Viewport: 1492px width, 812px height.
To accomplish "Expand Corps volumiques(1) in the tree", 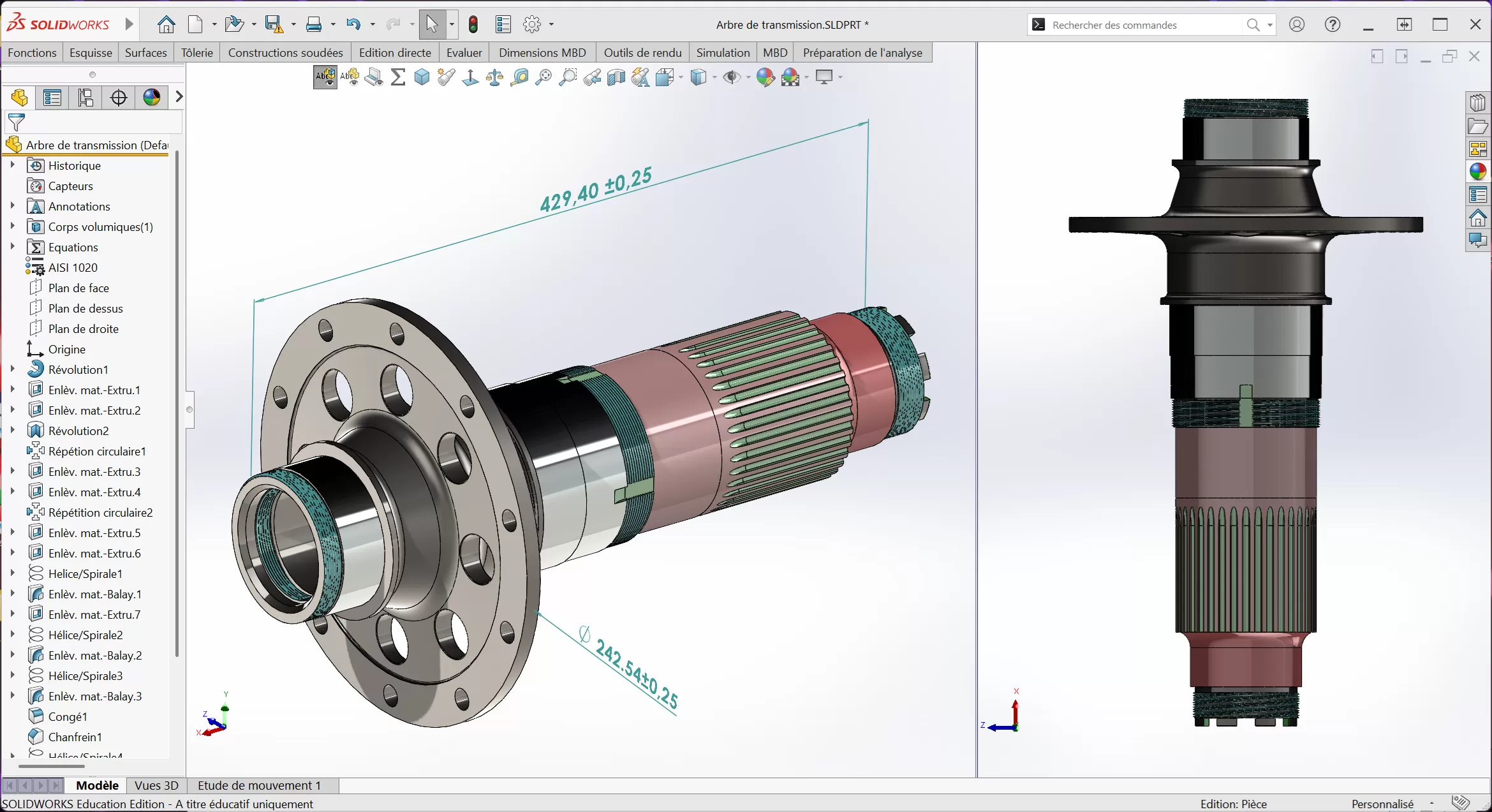I will coord(12,226).
